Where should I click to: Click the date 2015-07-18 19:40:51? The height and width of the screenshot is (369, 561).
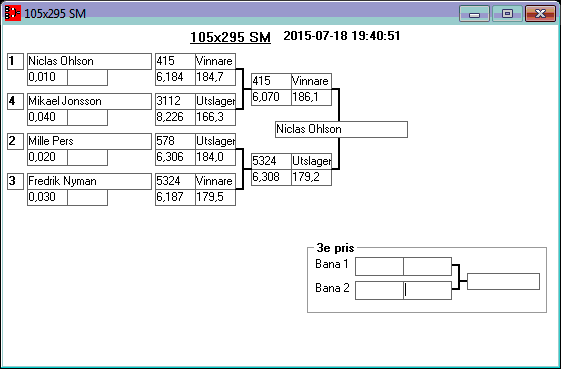(x=342, y=36)
